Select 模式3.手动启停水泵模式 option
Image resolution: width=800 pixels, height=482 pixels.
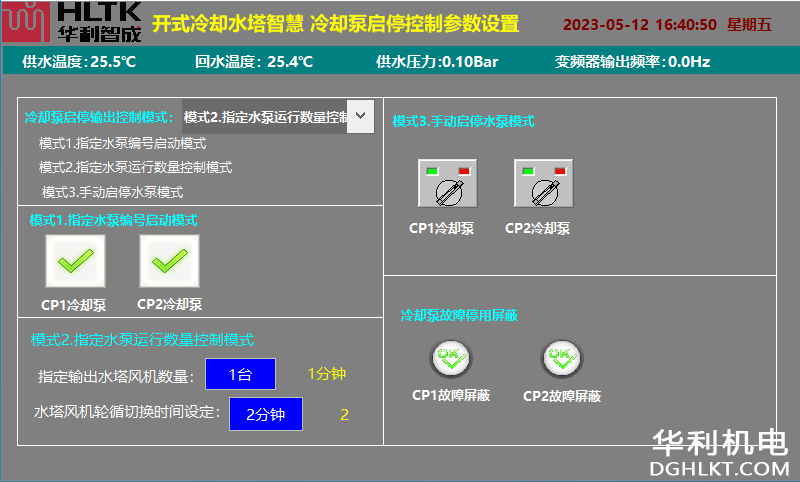[x=112, y=191]
